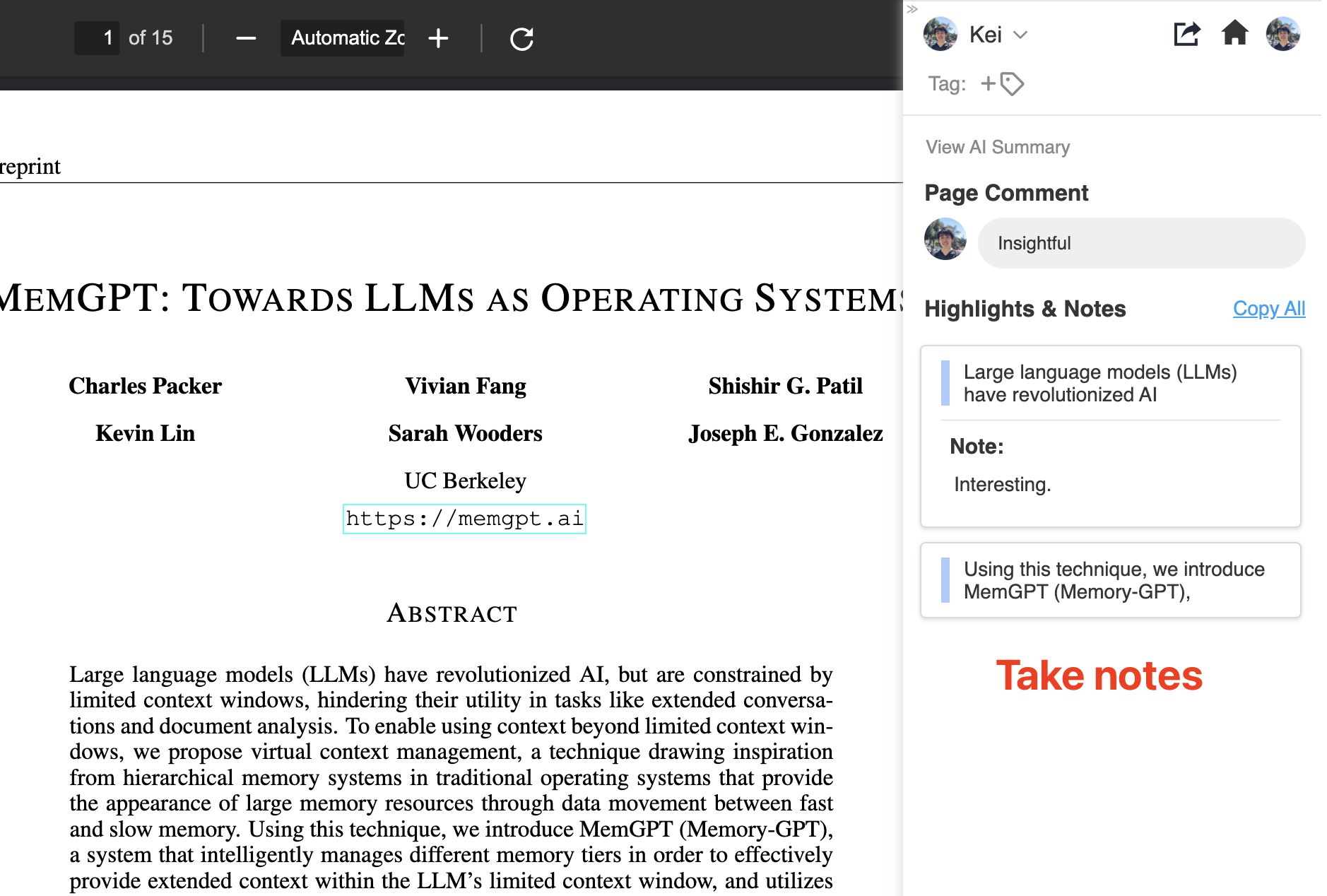Click author name Kevin Lin
This screenshot has width=1327, height=896.
coord(145,433)
